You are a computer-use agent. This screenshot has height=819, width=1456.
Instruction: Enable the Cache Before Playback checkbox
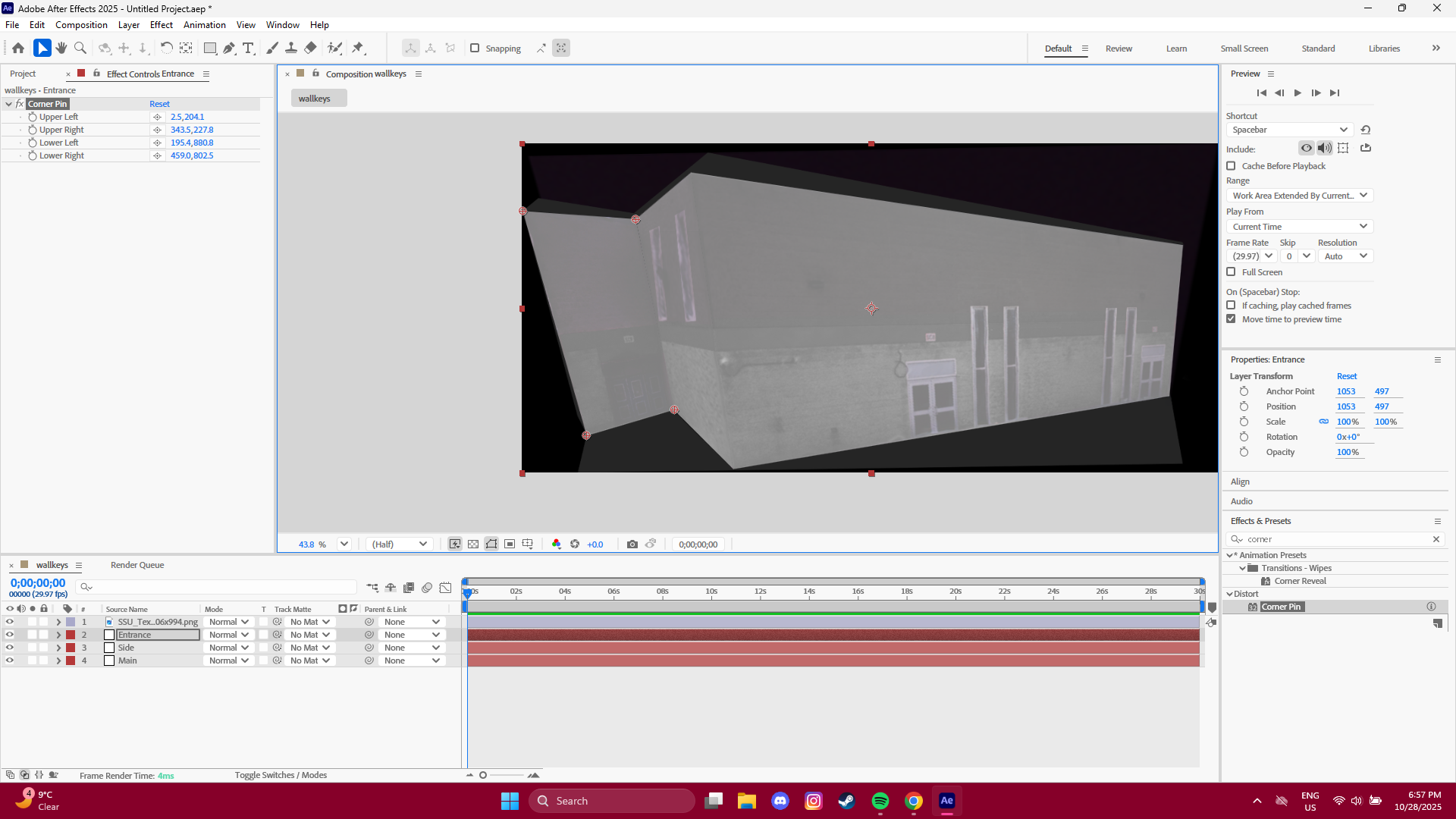[x=1230, y=165]
